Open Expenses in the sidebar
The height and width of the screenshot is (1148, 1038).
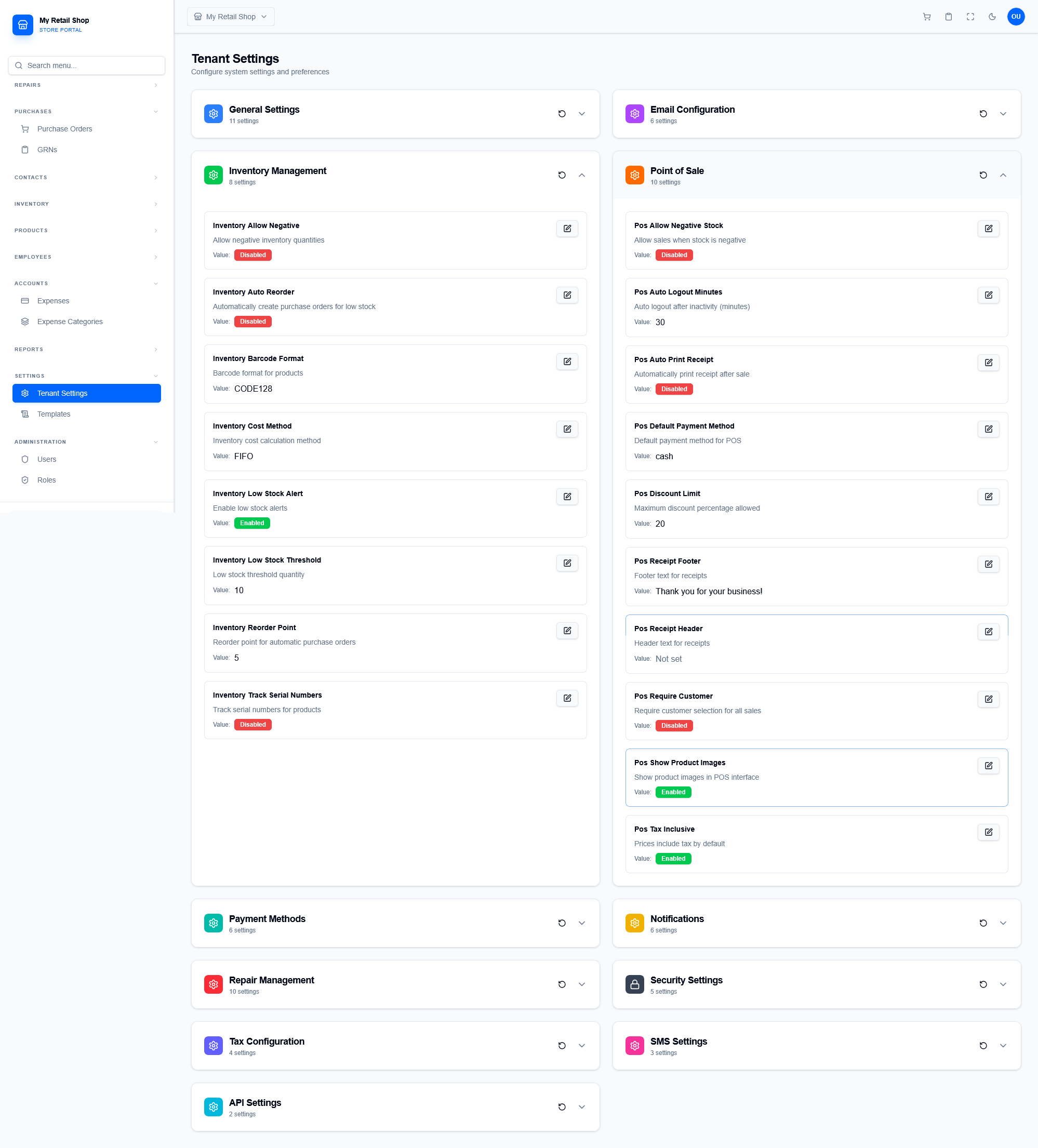87,301
